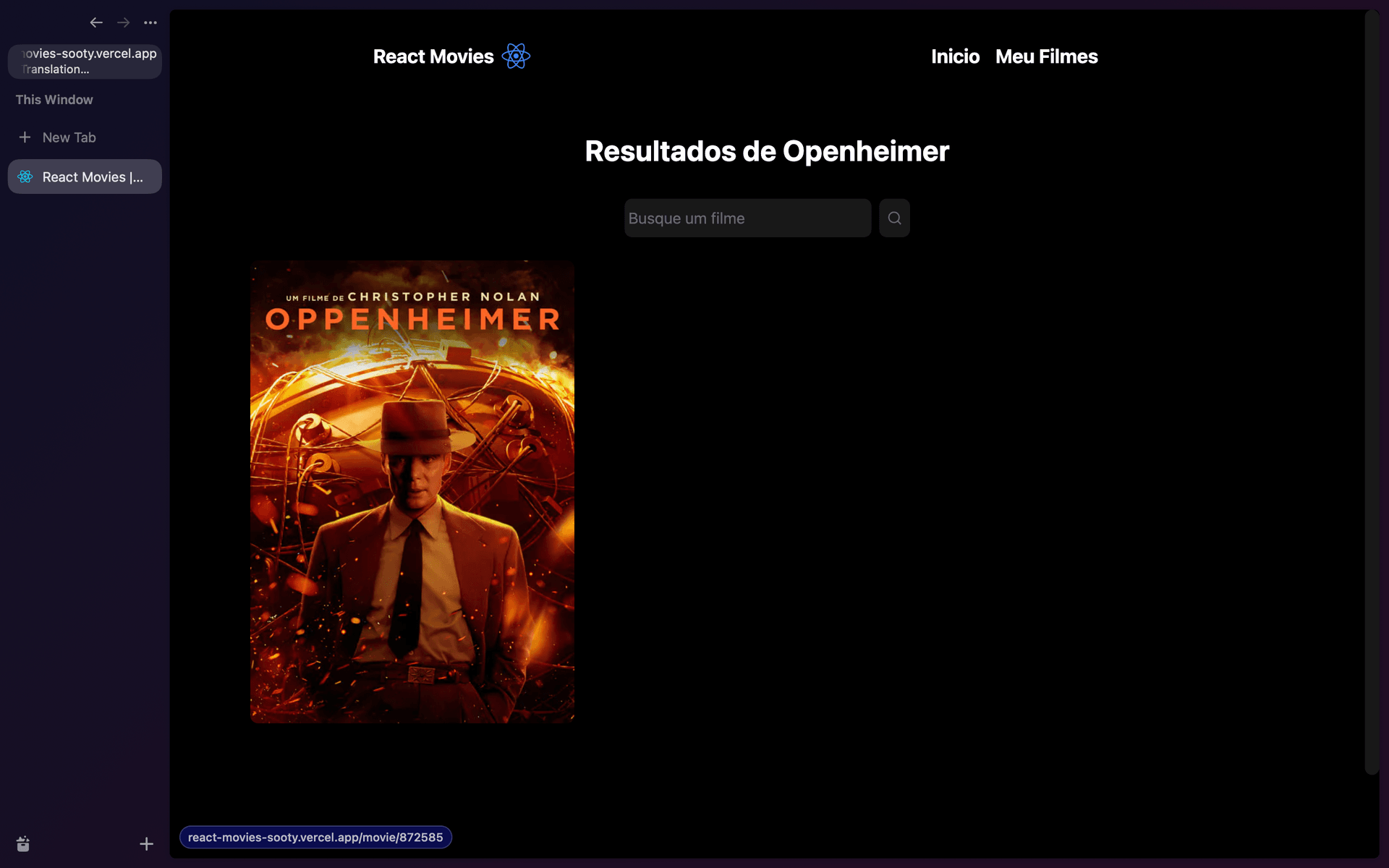Click the This Window section label
The image size is (1389, 868).
54,100
